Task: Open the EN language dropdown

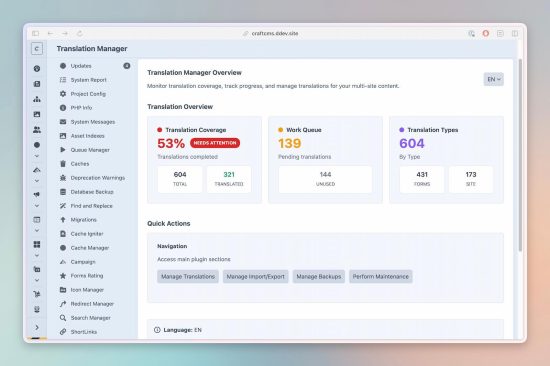Action: coord(494,79)
